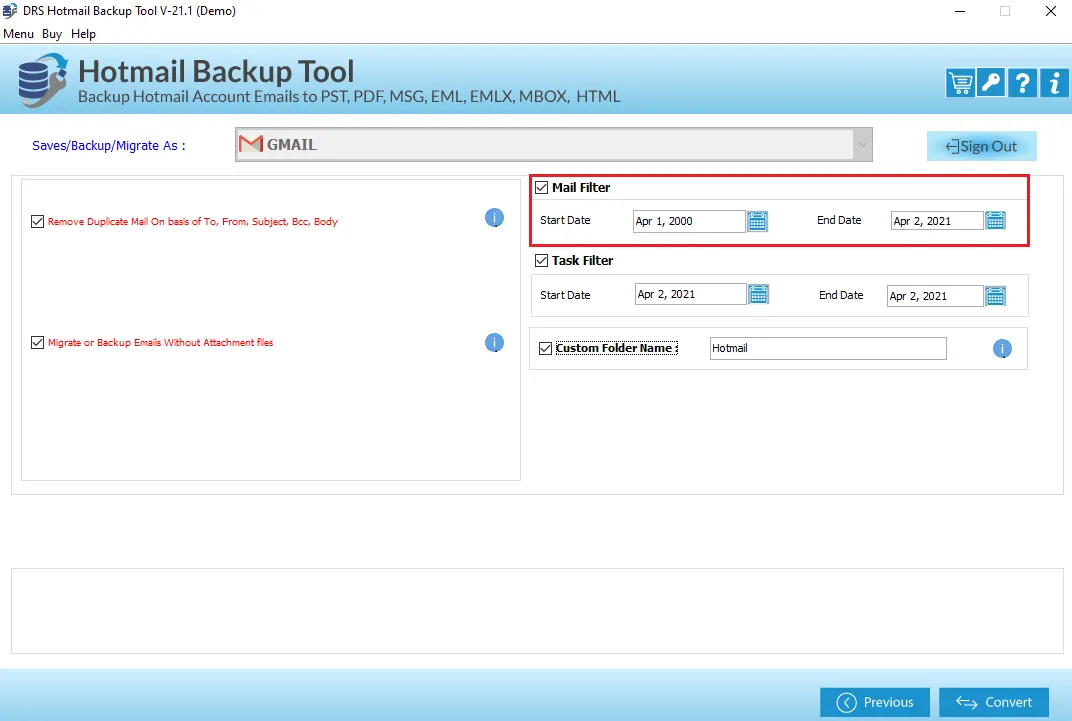Viewport: 1072px width, 721px height.
Task: Click info icon beside Remove Duplicate Mail
Action: 494,218
